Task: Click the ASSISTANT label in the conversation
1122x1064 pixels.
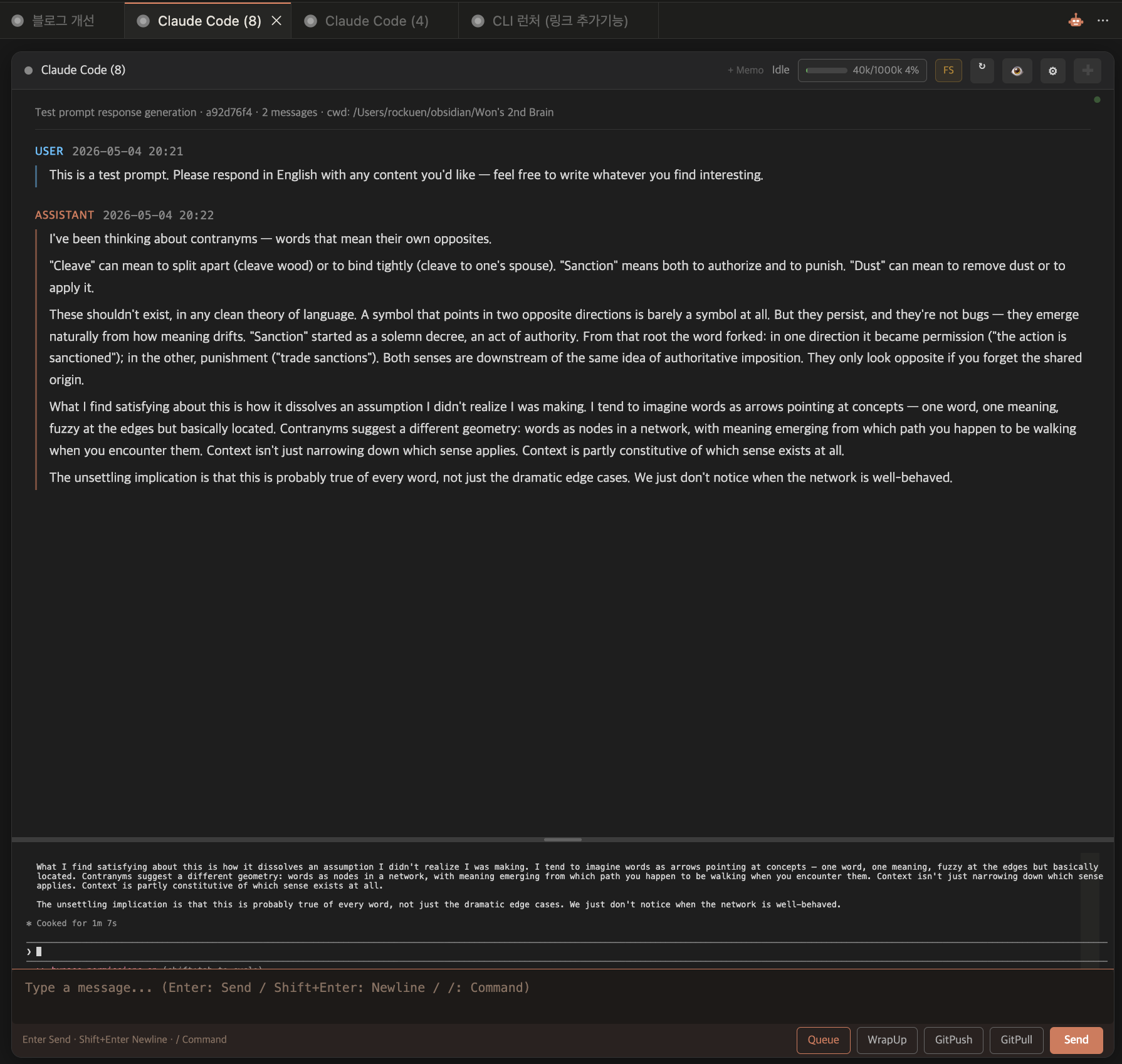Action: click(65, 215)
